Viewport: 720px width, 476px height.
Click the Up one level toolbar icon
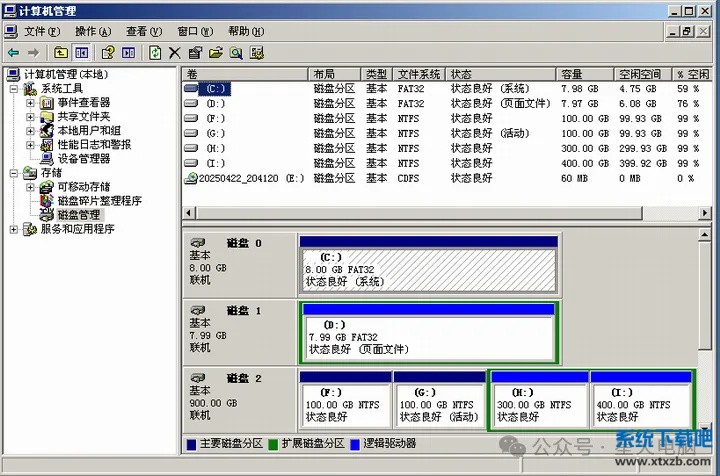pos(61,52)
